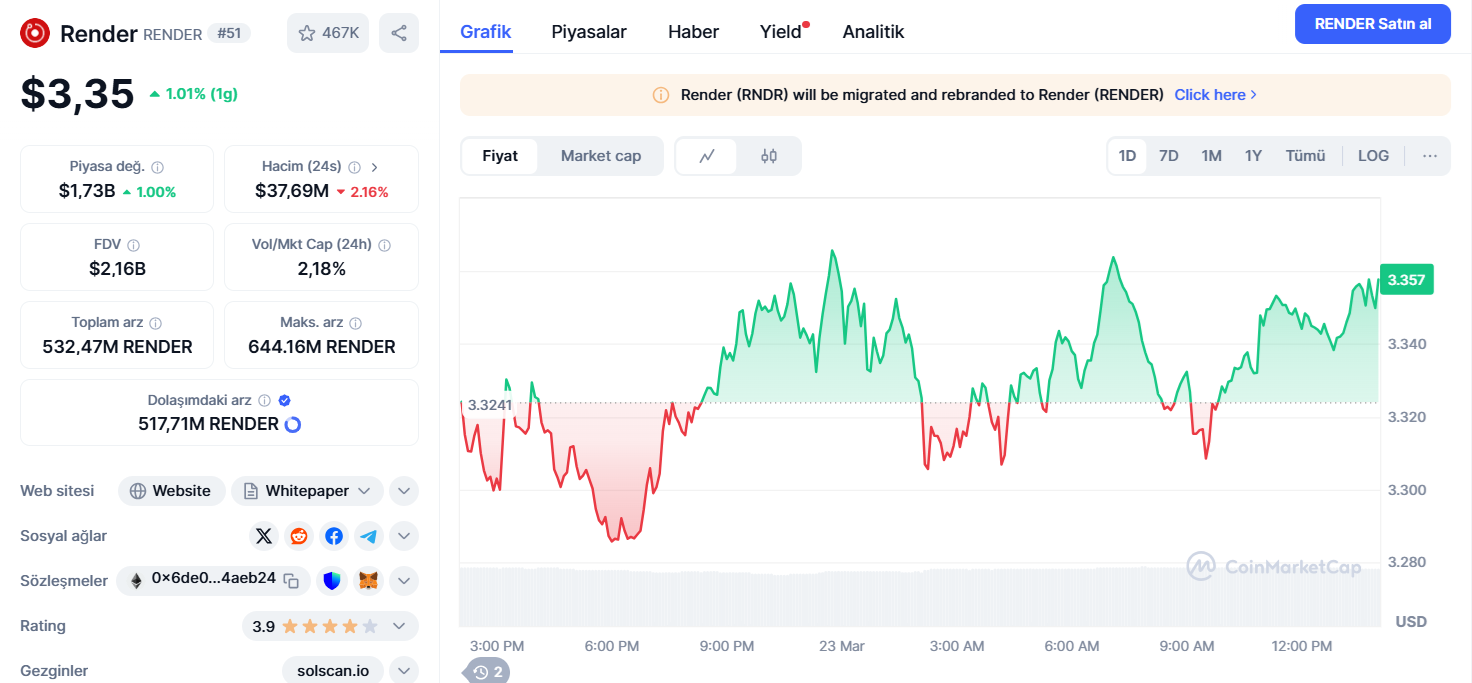Expand the Rating 3.9 dropdown
Viewport: 1472px width, 683px height.
pos(330,626)
